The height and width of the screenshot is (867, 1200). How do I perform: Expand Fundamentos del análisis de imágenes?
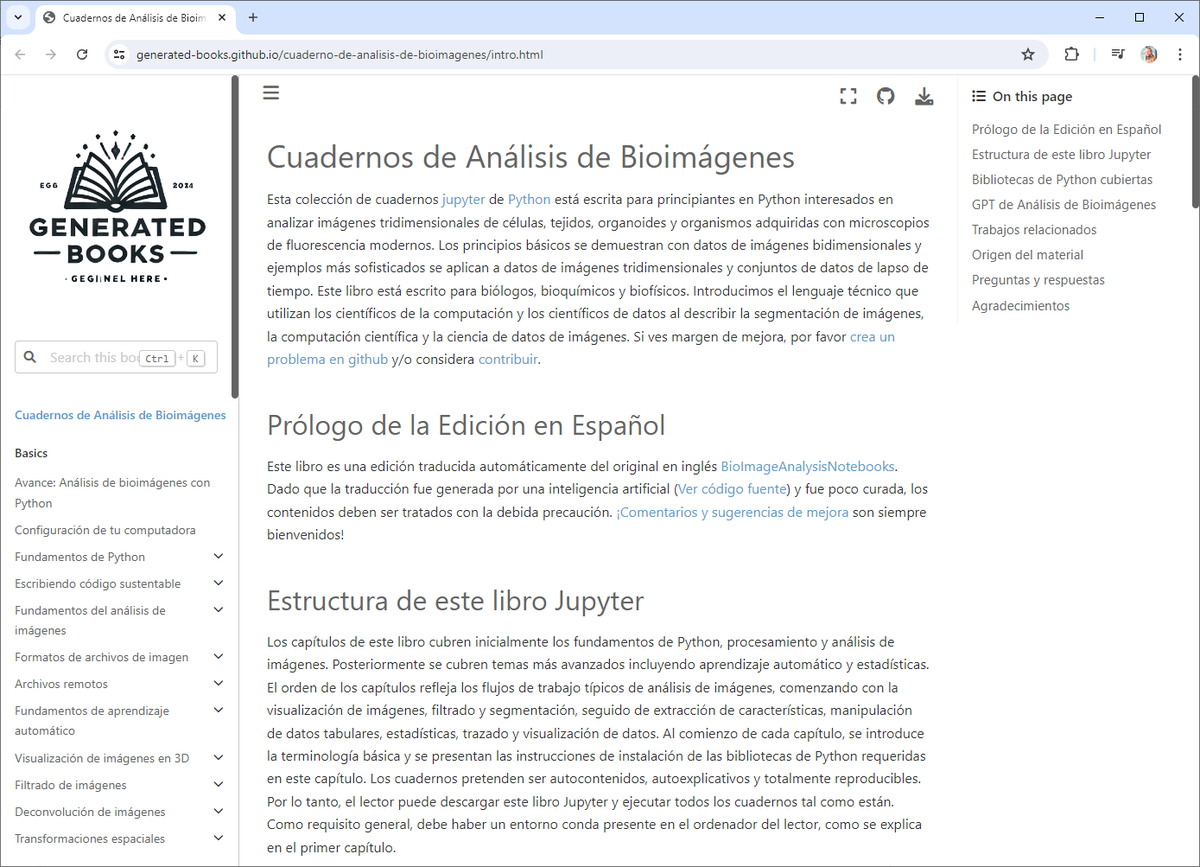click(219, 610)
